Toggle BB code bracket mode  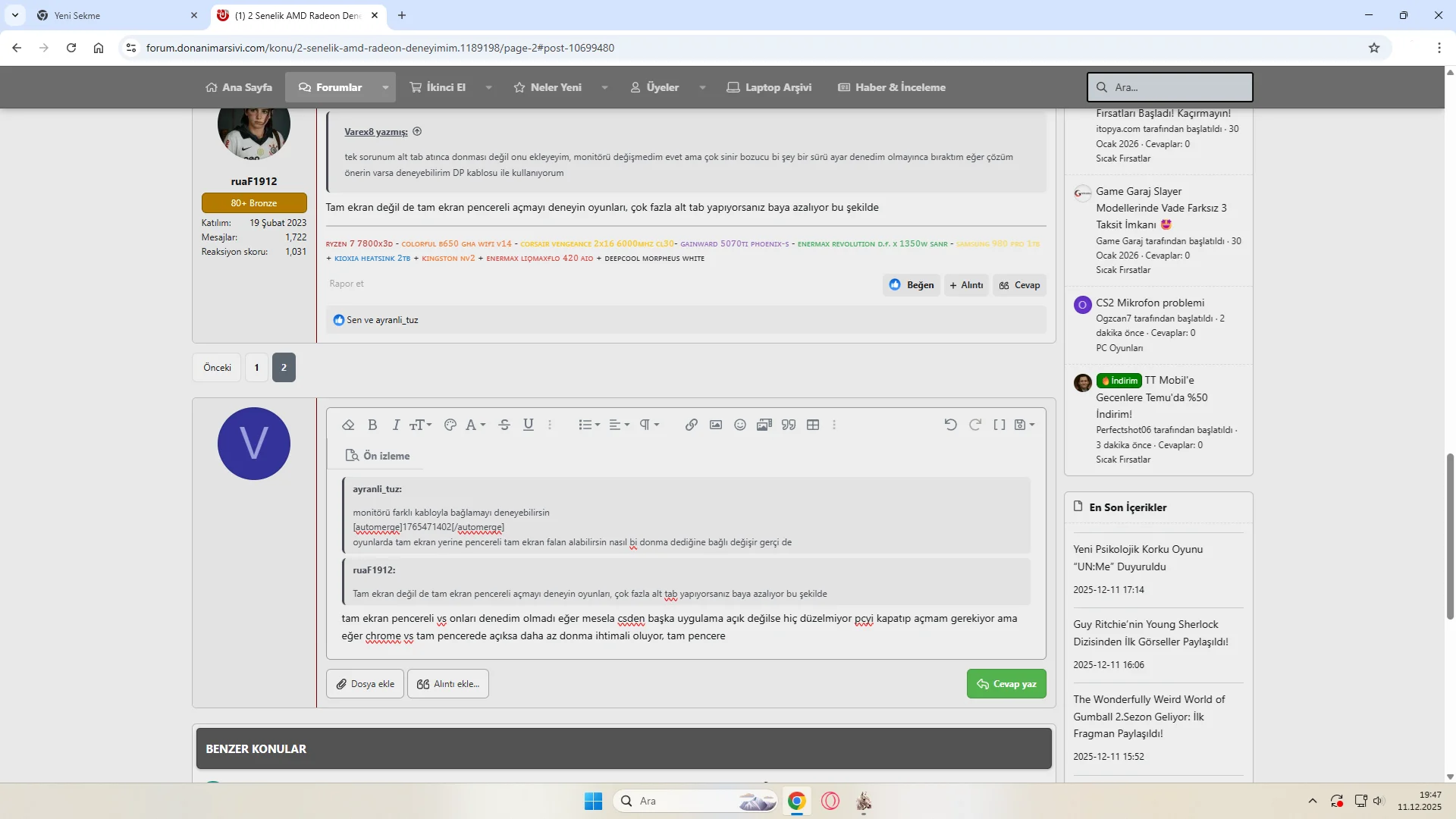[999, 425]
